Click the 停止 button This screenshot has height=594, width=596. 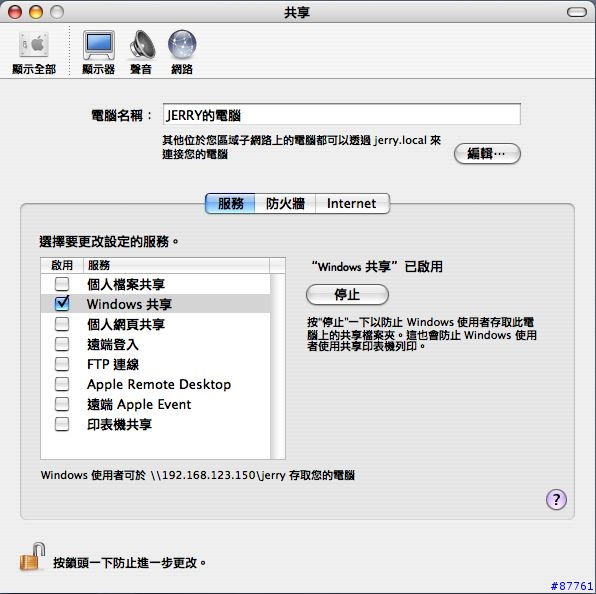pyautogui.click(x=347, y=295)
